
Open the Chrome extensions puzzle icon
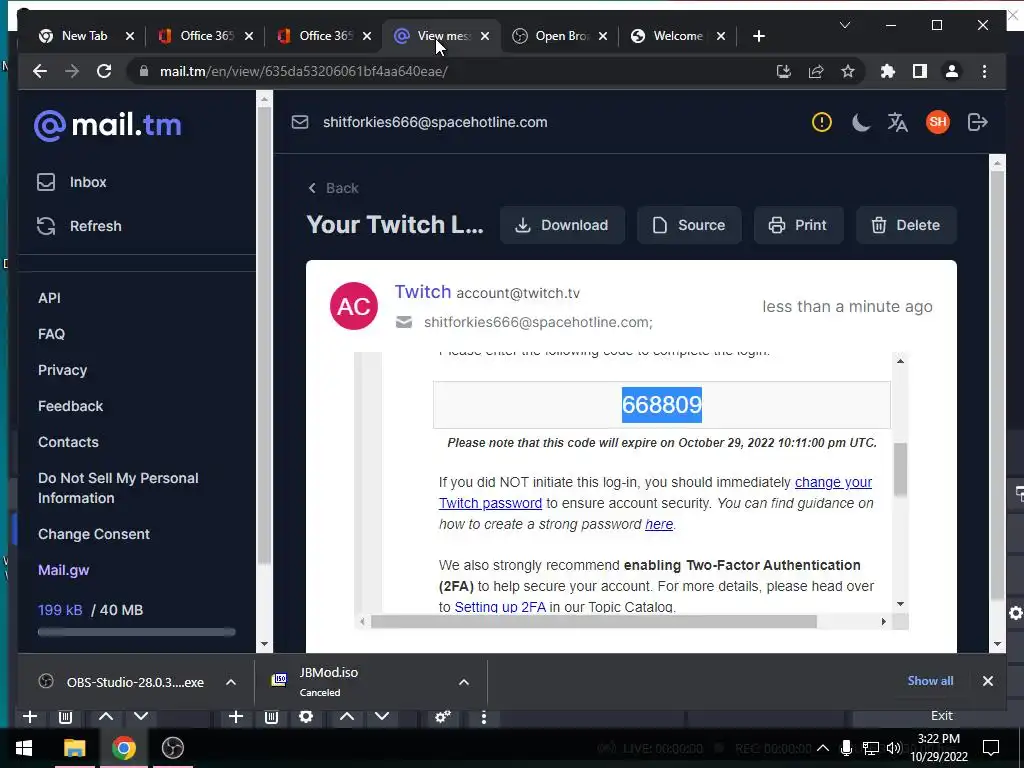(x=888, y=71)
